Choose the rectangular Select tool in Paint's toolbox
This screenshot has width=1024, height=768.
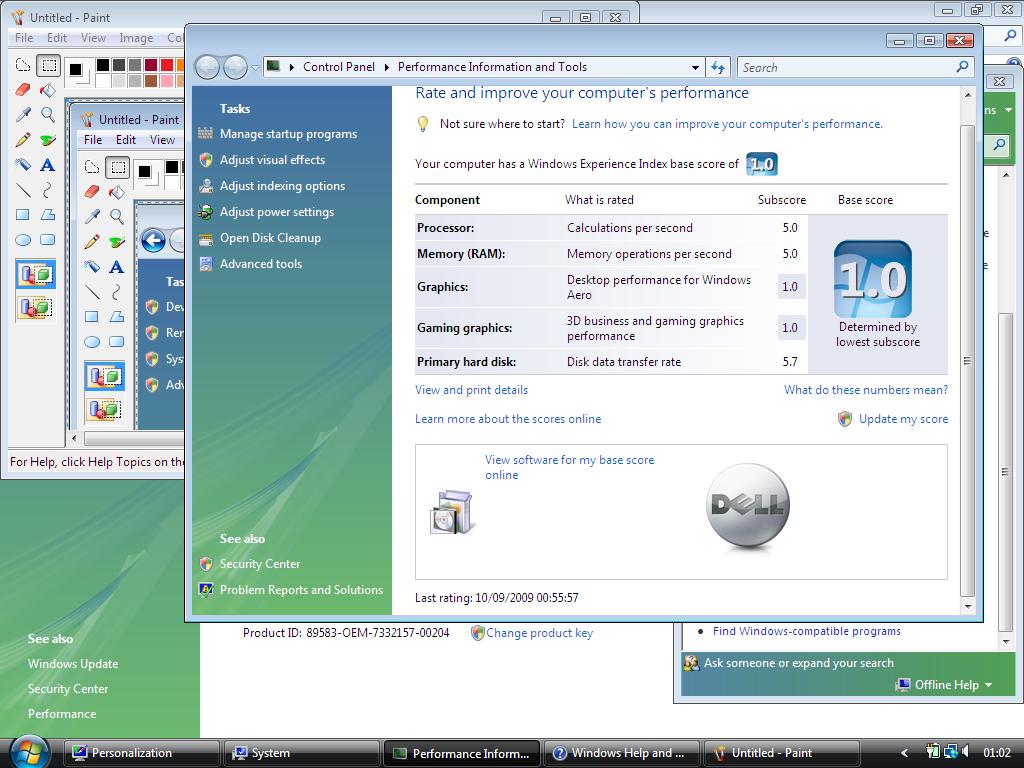click(48, 65)
